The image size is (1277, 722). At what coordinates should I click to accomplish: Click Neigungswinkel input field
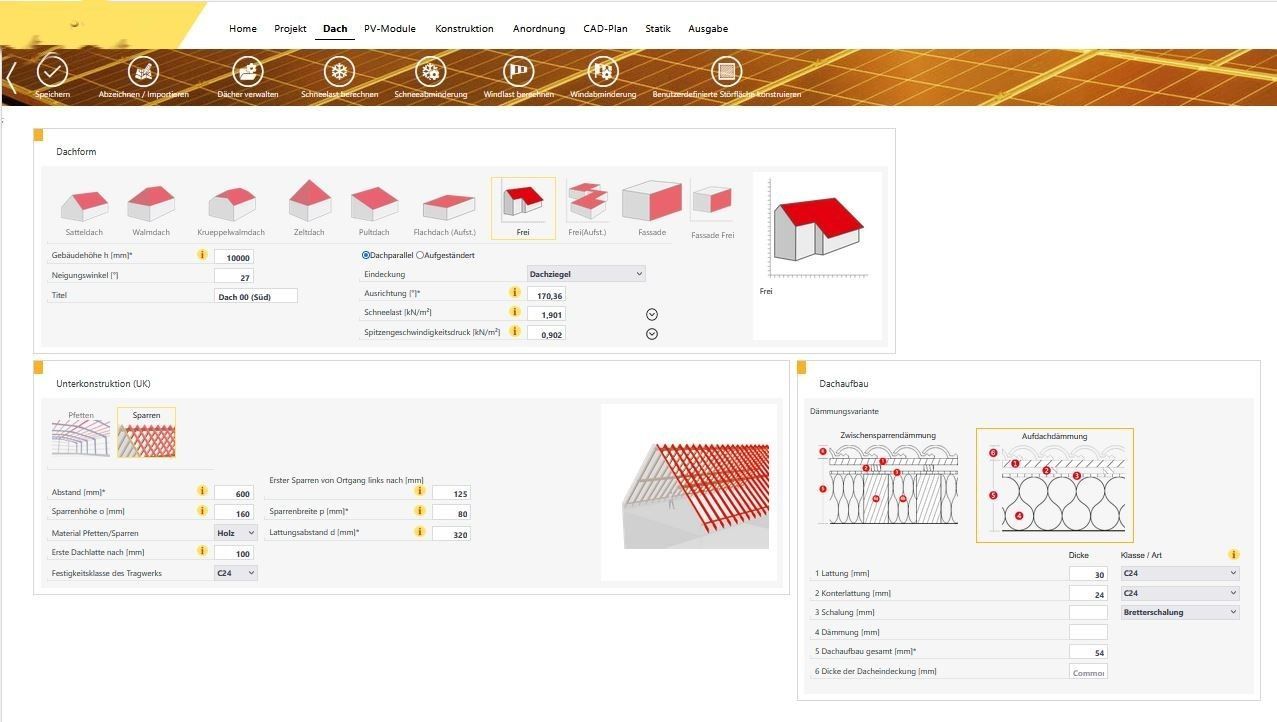pyautogui.click(x=234, y=276)
